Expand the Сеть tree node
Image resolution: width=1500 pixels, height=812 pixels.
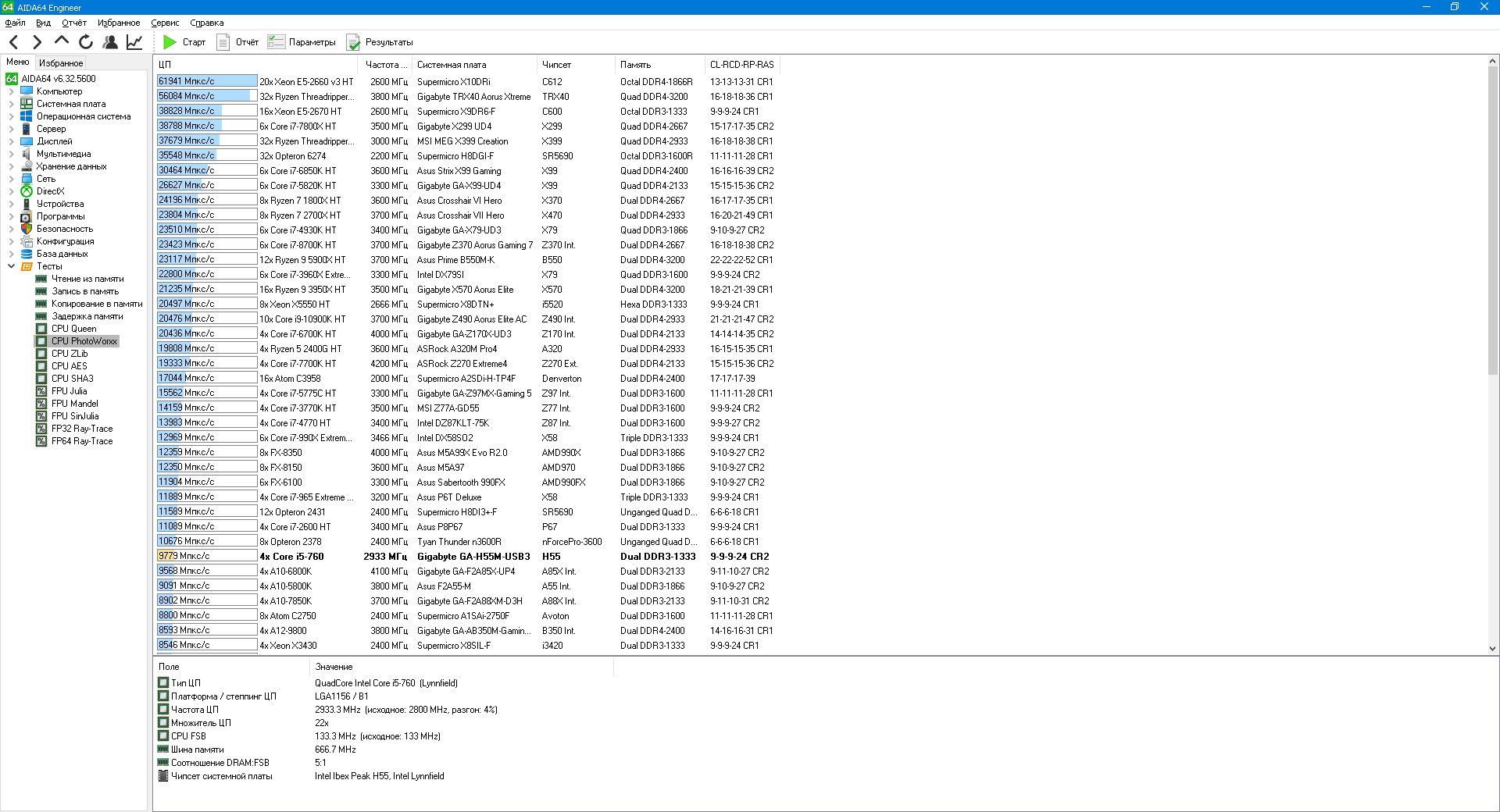[x=12, y=179]
